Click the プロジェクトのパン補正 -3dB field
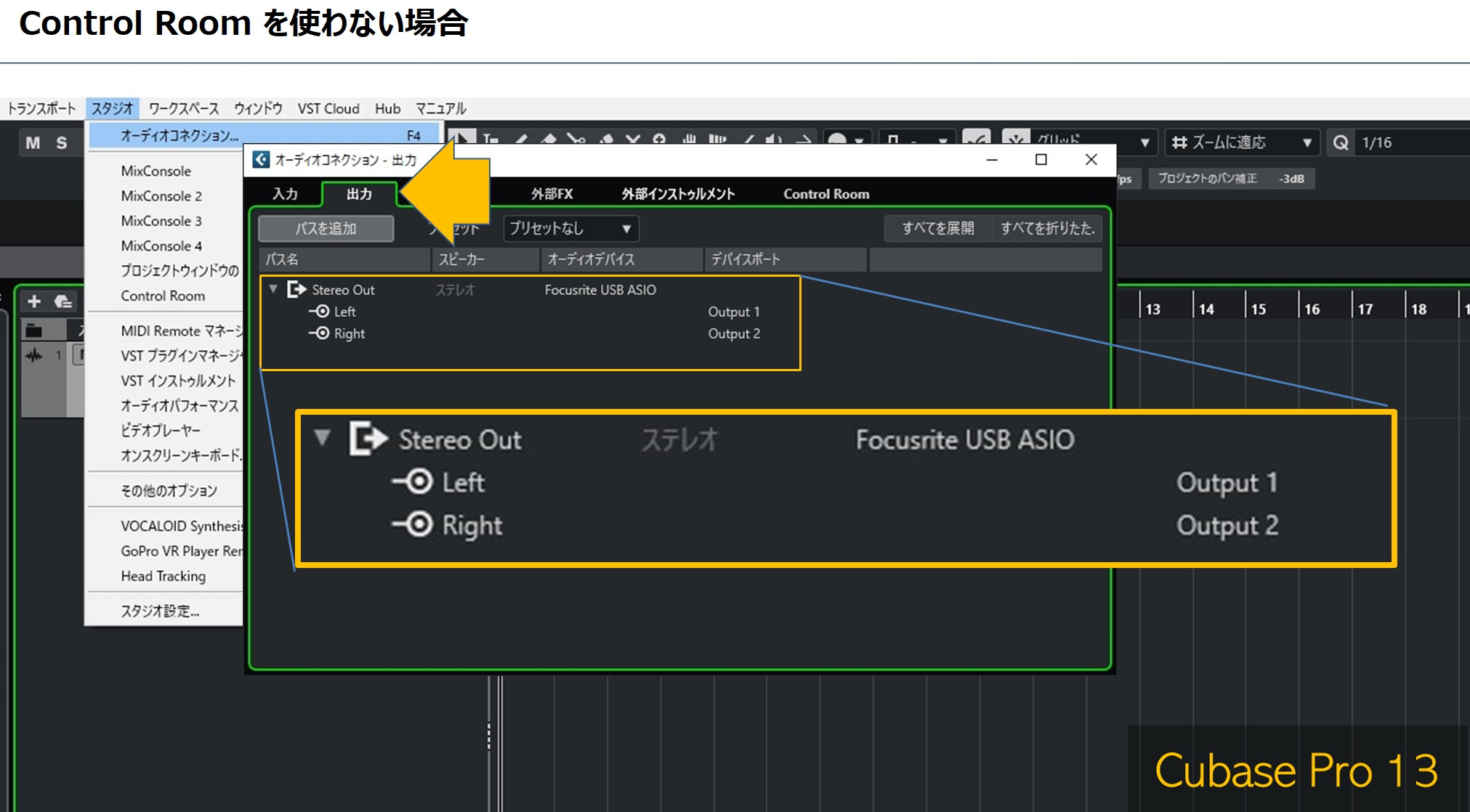The width and height of the screenshot is (1470, 812). (1232, 179)
